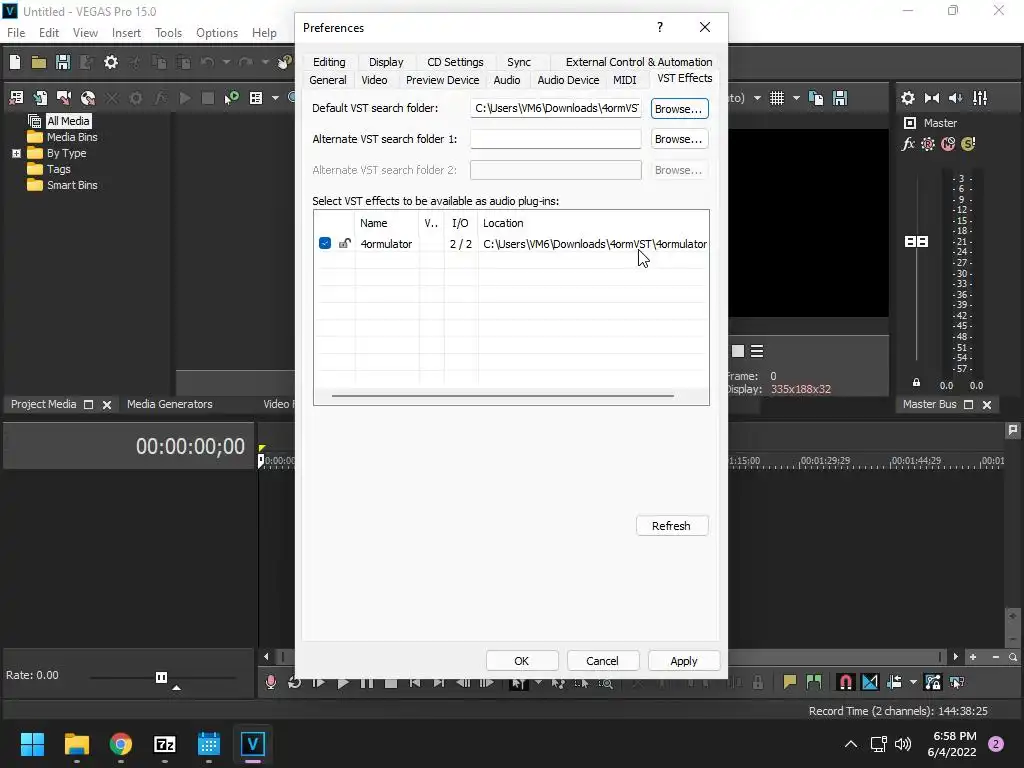Toggle the Dim Output speaker icon
Screen dimensions: 1024x768
point(955,98)
